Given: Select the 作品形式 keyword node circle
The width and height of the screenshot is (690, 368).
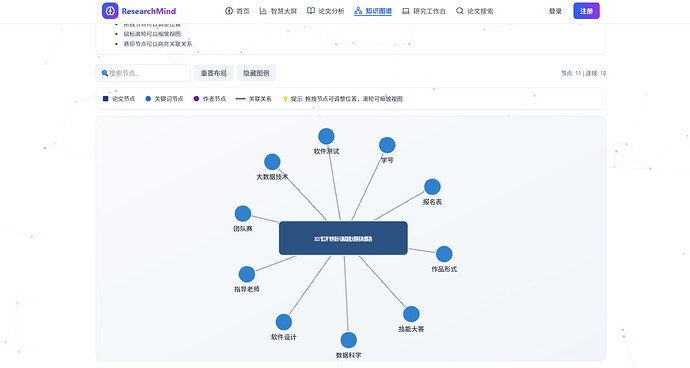Looking at the screenshot, I should 444,254.
